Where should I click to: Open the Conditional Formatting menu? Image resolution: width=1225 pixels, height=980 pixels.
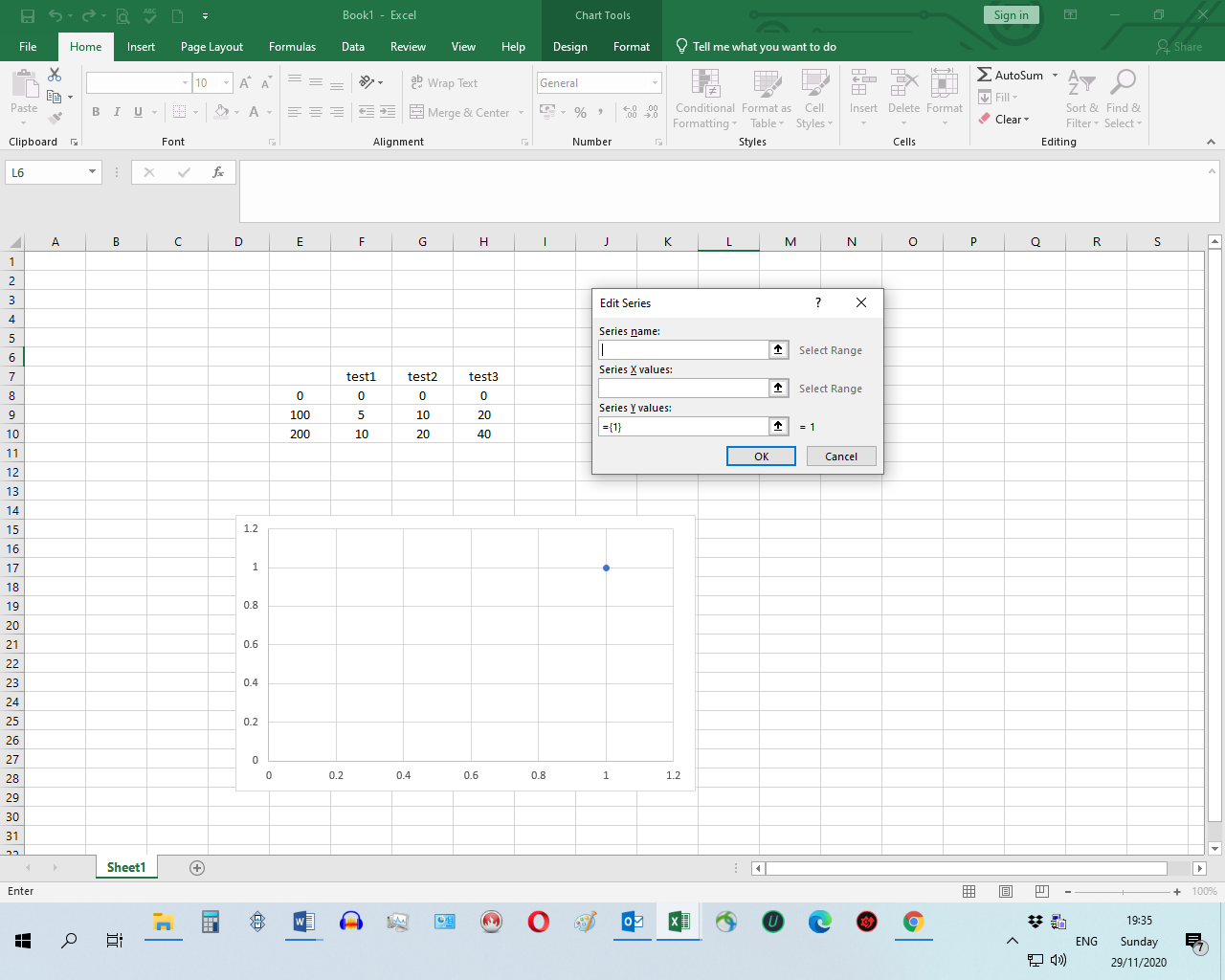click(x=705, y=99)
